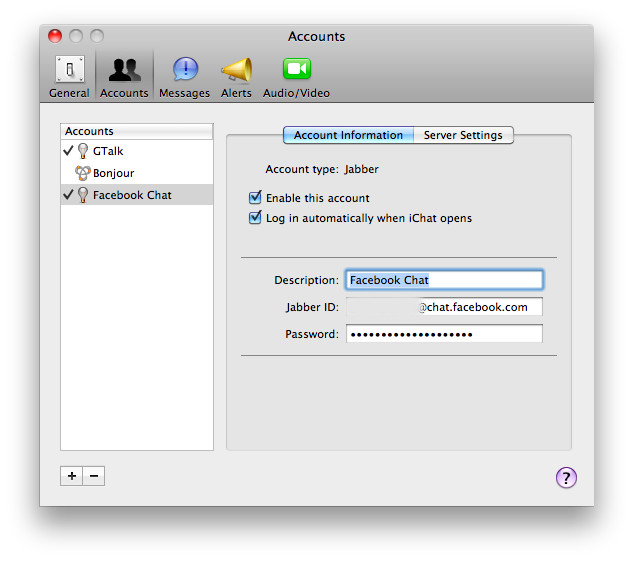The image size is (634, 561).
Task: Switch to the Server Settings tab
Action: (463, 135)
